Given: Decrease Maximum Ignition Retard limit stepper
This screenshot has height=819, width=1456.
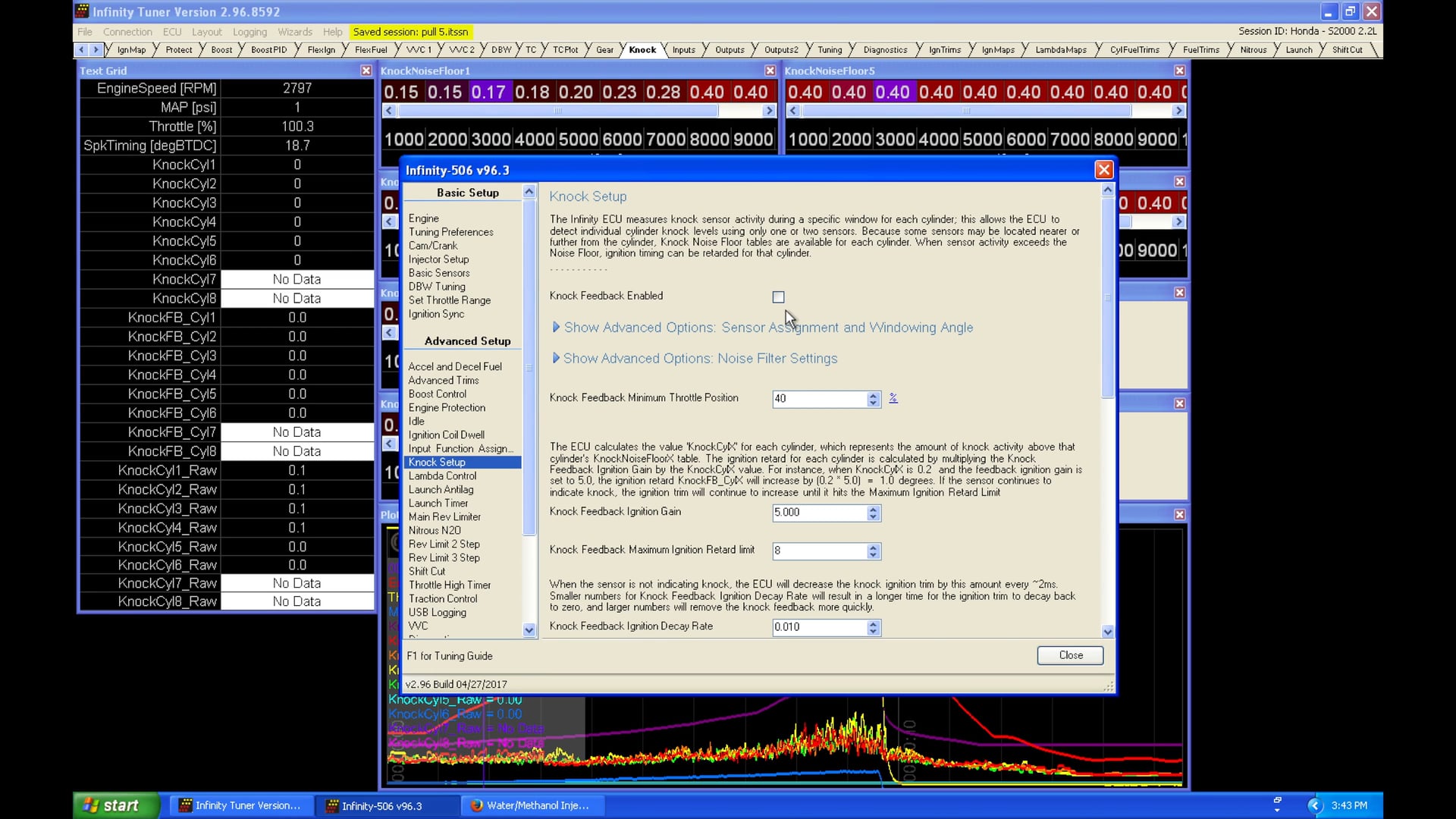Looking at the screenshot, I should [874, 555].
